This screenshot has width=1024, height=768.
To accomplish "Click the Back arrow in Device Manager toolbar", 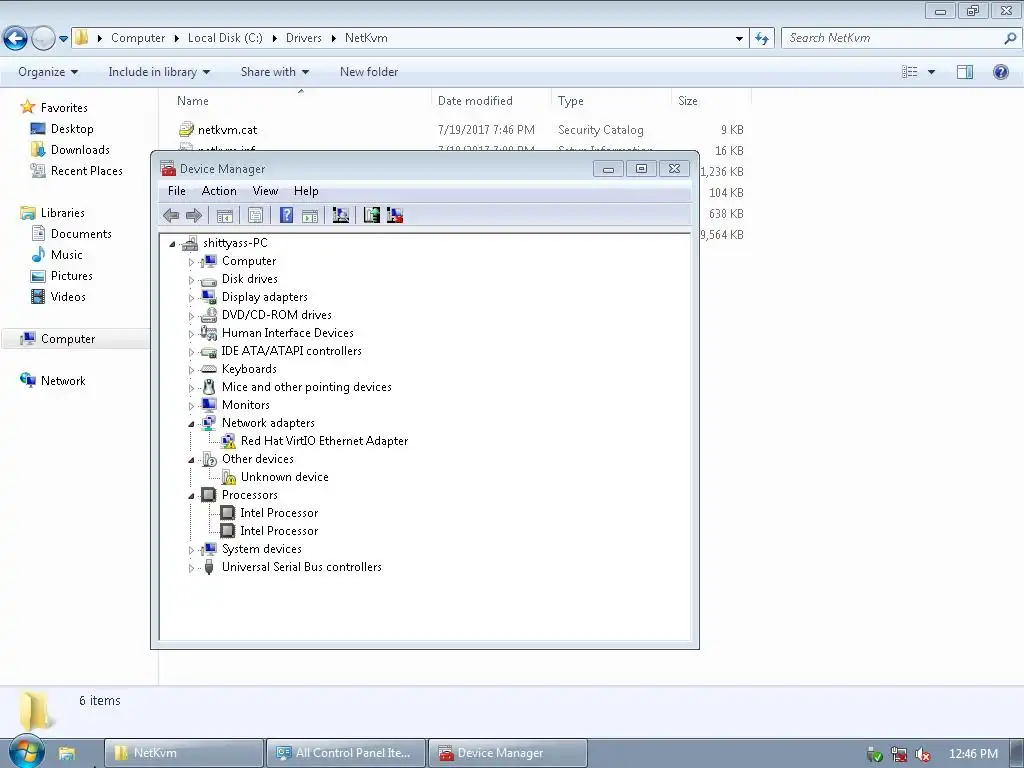I will (x=171, y=215).
